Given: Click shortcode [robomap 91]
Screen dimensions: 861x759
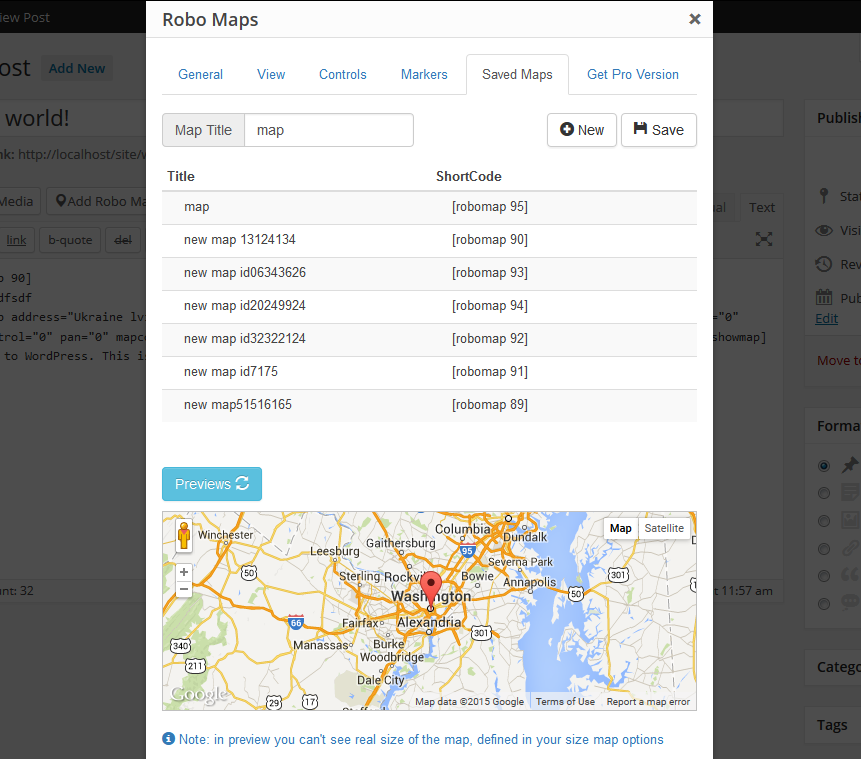Looking at the screenshot, I should click(490, 372).
